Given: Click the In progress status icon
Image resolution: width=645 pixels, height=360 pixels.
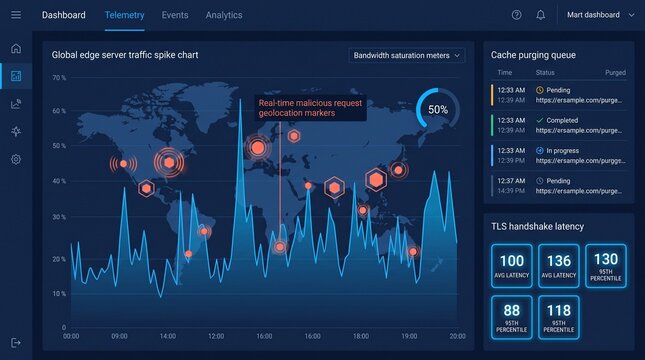Looking at the screenshot, I should point(540,151).
